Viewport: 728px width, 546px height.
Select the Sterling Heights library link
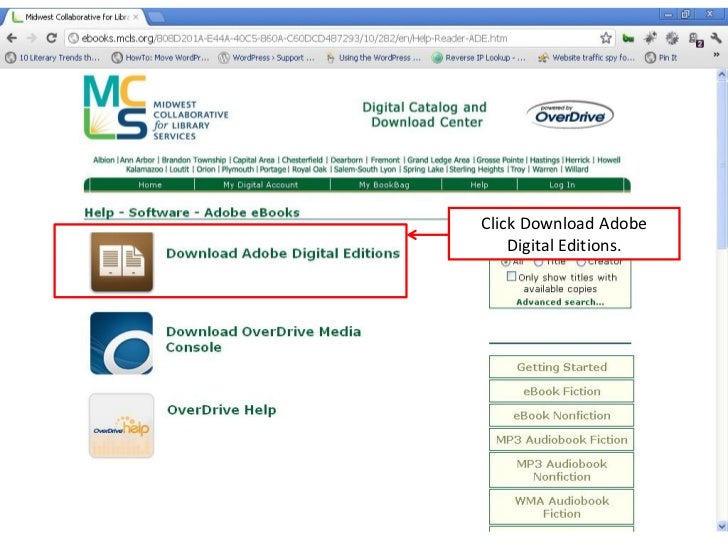click(x=476, y=169)
